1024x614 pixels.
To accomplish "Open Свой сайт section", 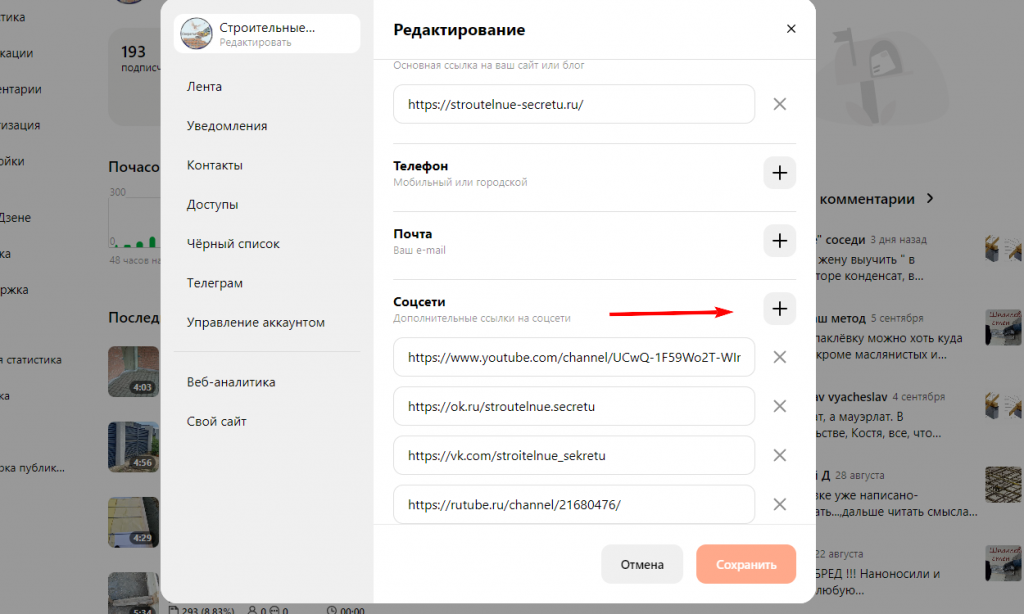I will click(217, 421).
